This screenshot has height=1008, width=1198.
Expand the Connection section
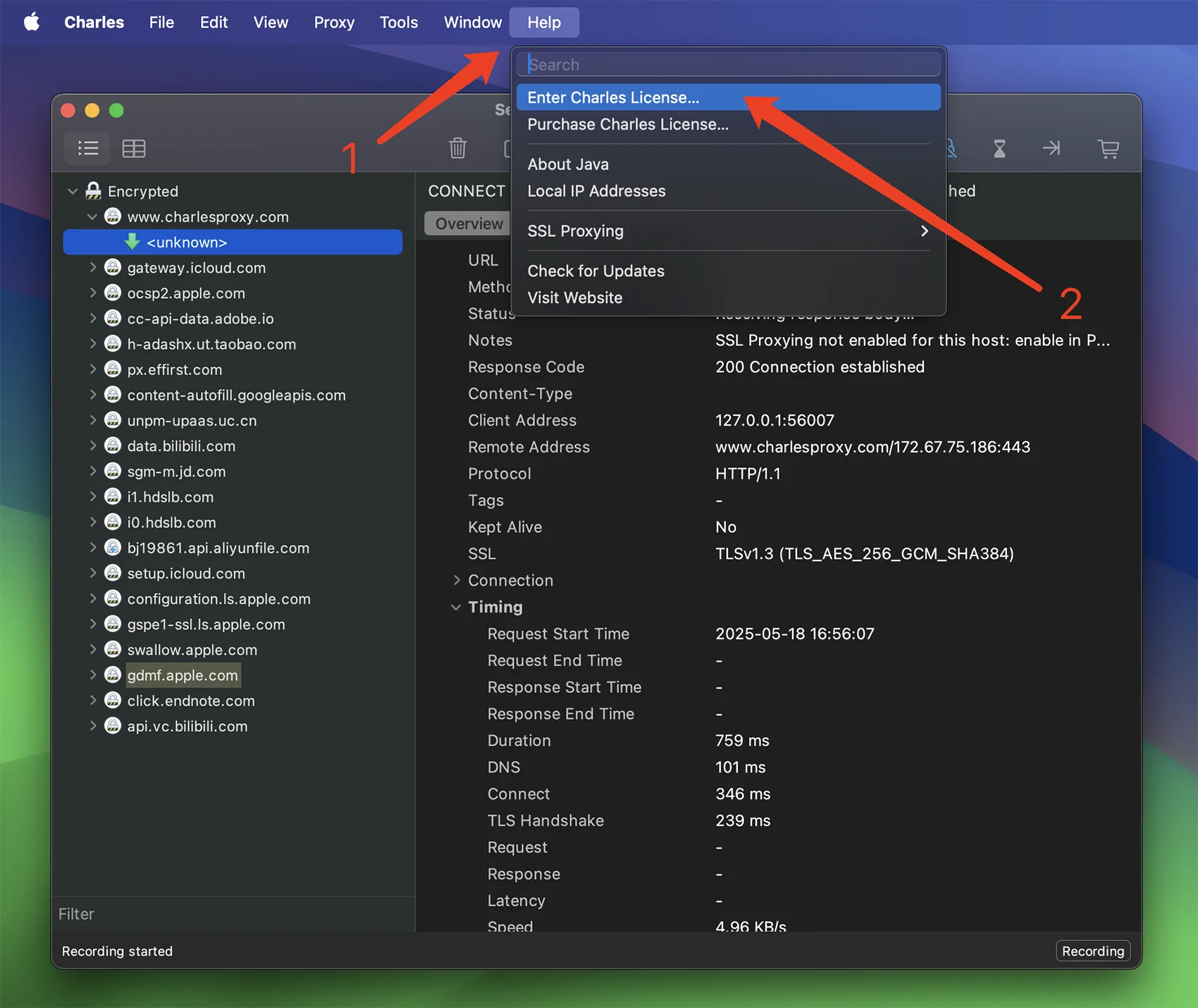tap(457, 580)
